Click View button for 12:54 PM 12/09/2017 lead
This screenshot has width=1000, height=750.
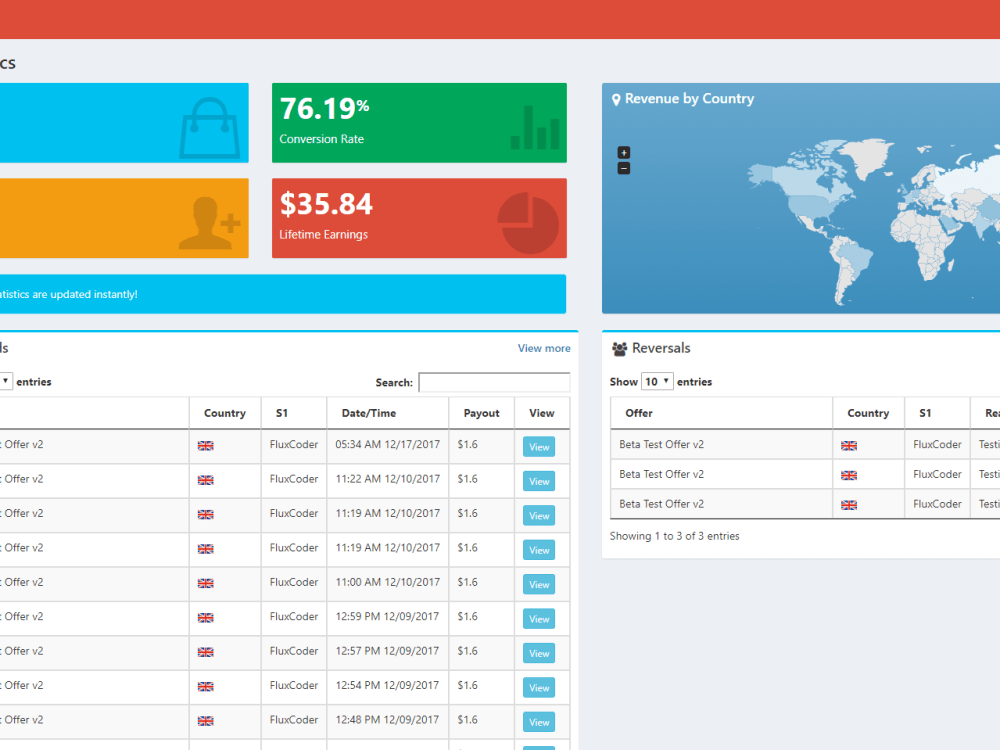point(539,688)
